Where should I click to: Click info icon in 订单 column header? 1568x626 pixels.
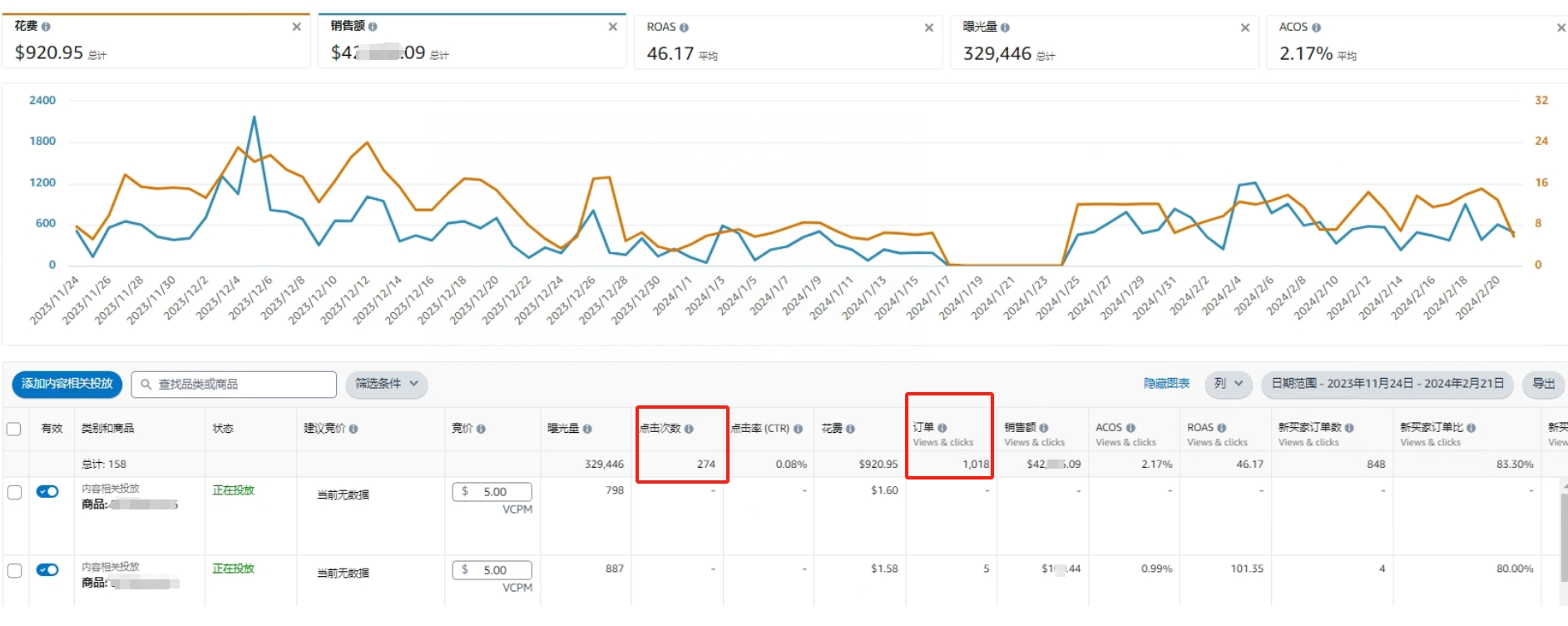pyautogui.click(x=942, y=427)
